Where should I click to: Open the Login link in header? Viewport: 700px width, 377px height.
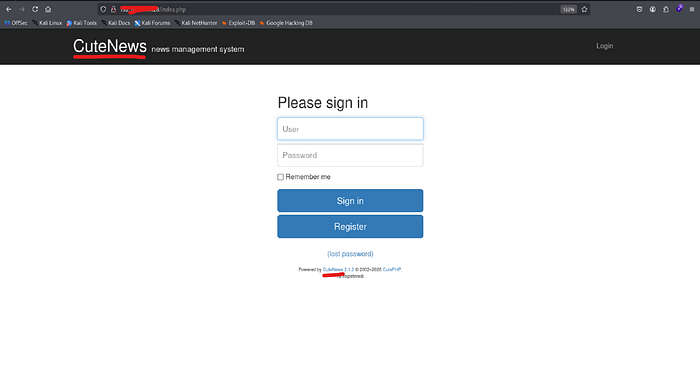pyautogui.click(x=604, y=46)
